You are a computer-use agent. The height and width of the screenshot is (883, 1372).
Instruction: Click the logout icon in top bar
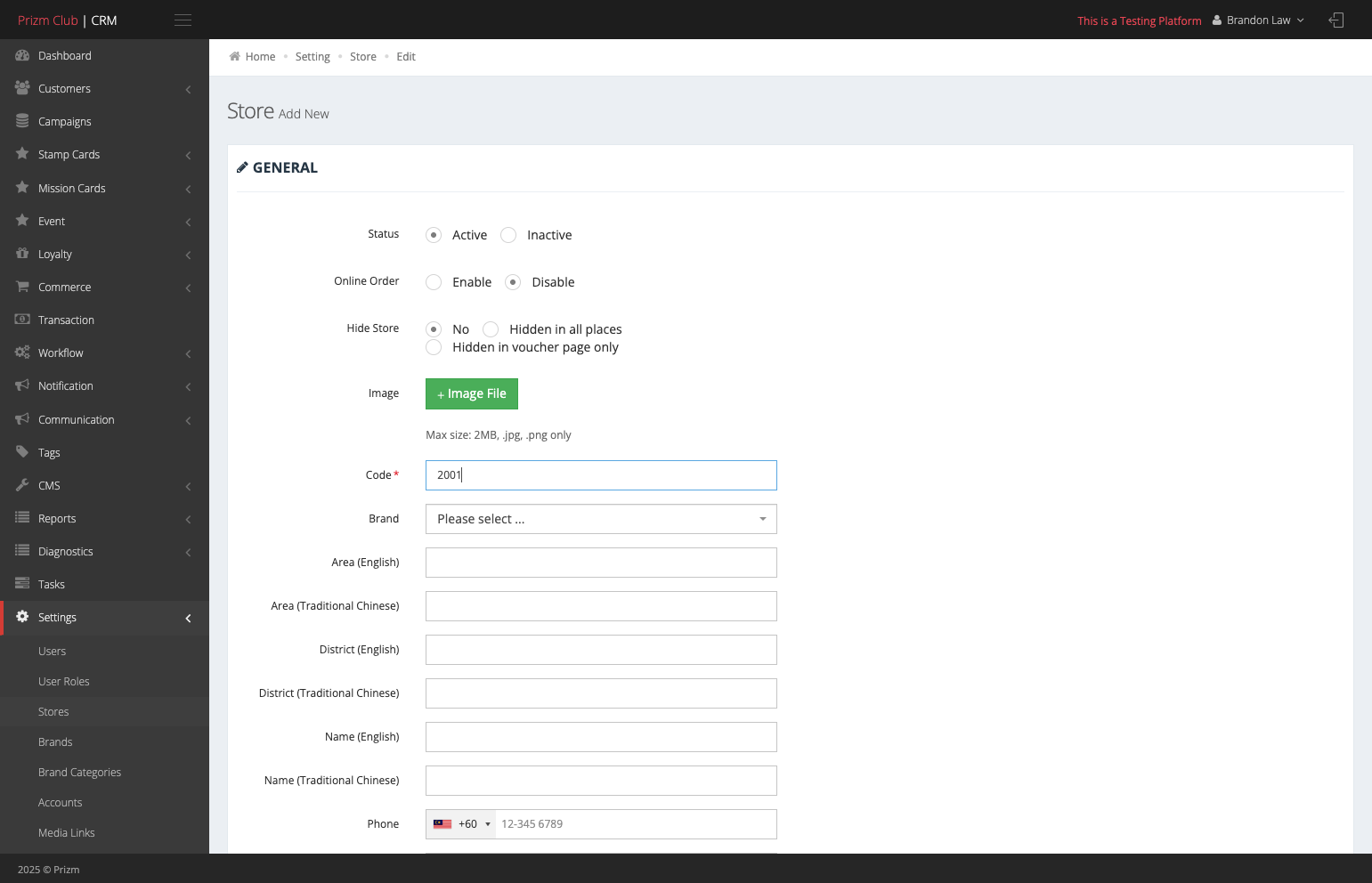1335,20
